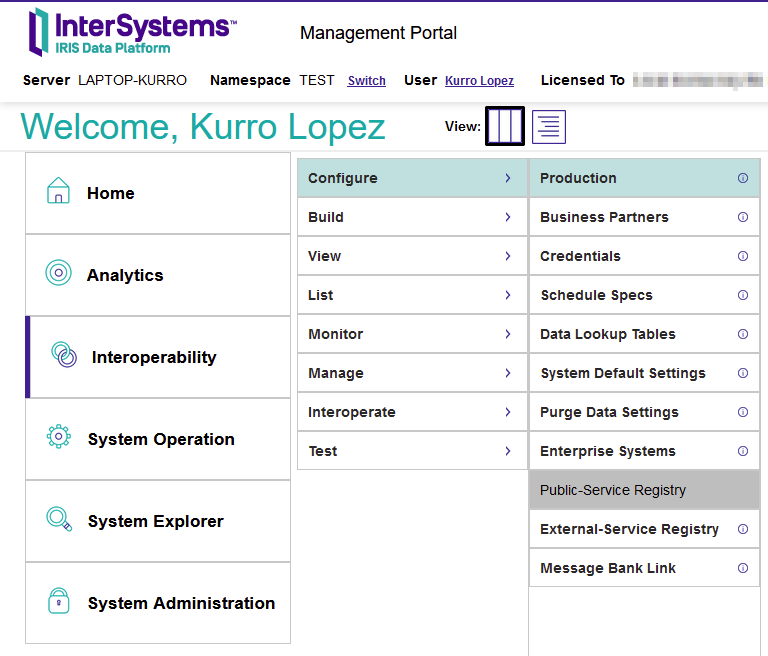Expand the Manage submenu chevron
The width and height of the screenshot is (768, 656).
click(508, 373)
